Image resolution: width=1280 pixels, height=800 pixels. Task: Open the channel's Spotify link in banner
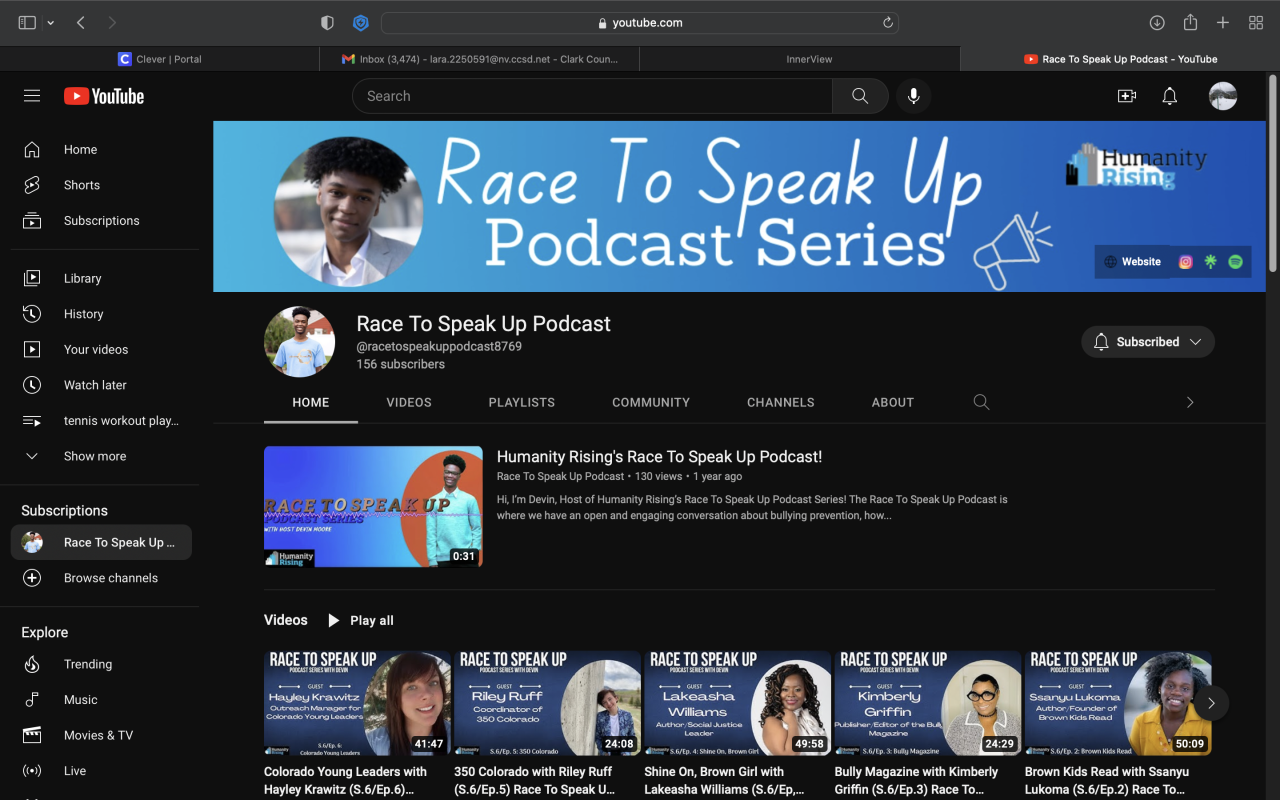click(x=1235, y=262)
